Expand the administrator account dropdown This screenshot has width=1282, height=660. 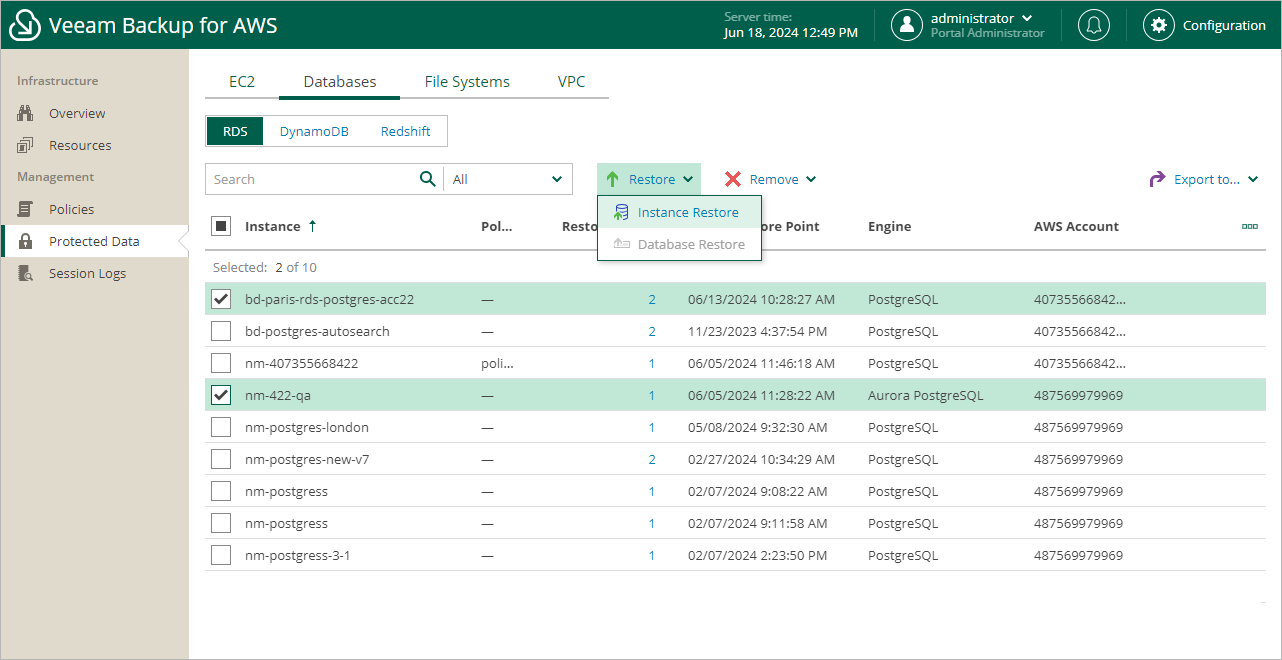[1027, 18]
